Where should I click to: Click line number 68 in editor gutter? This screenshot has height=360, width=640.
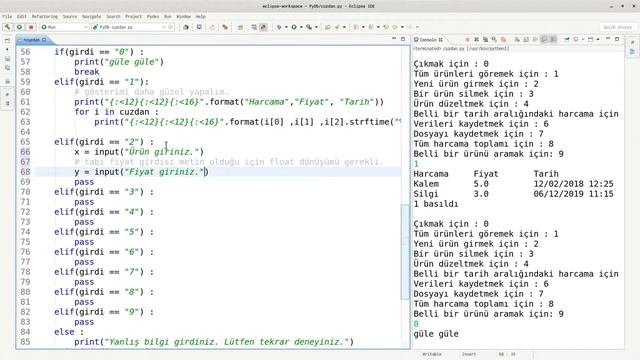[25, 172]
